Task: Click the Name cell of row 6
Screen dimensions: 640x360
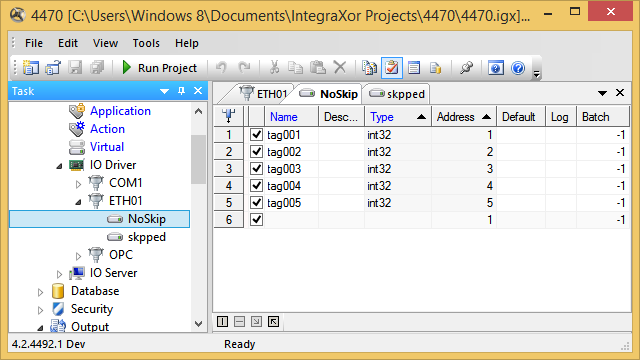Action: [x=291, y=220]
